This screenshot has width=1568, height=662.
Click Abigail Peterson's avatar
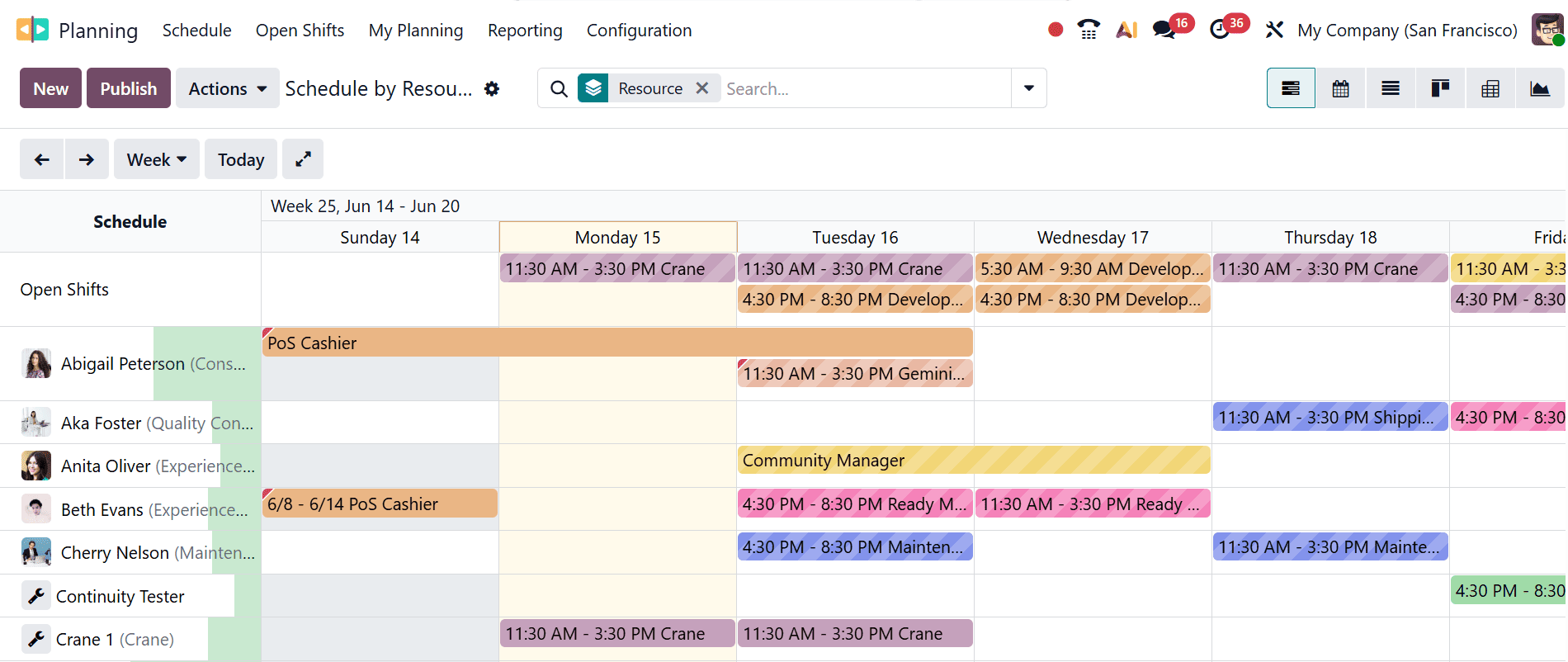tap(36, 363)
